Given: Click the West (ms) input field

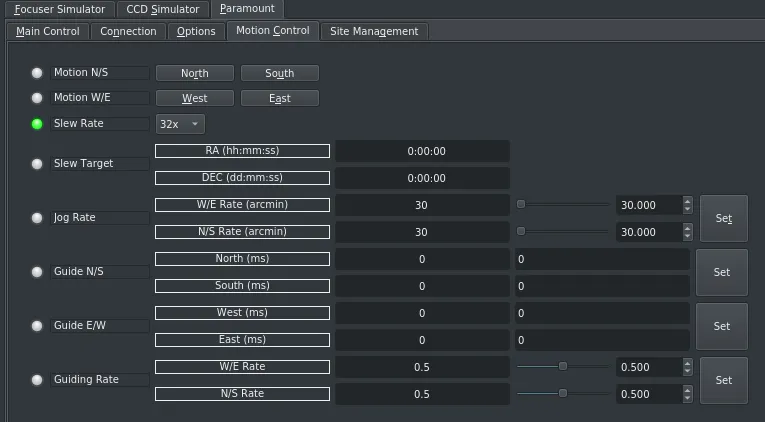Looking at the screenshot, I should click(602, 313).
